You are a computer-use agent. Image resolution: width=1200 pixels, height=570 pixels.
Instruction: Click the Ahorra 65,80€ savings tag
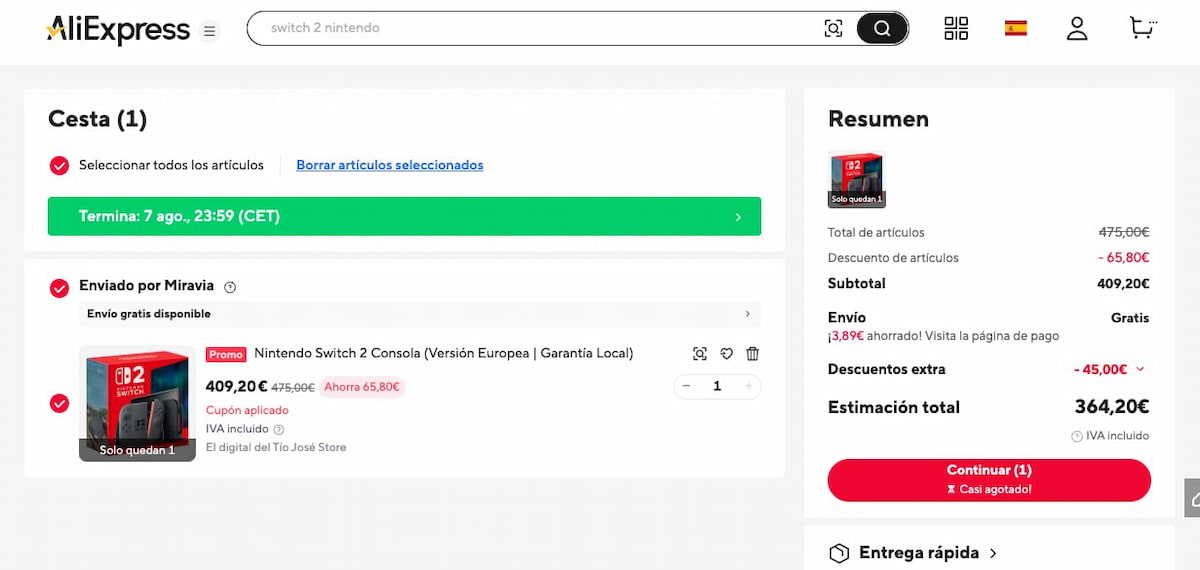(362, 387)
